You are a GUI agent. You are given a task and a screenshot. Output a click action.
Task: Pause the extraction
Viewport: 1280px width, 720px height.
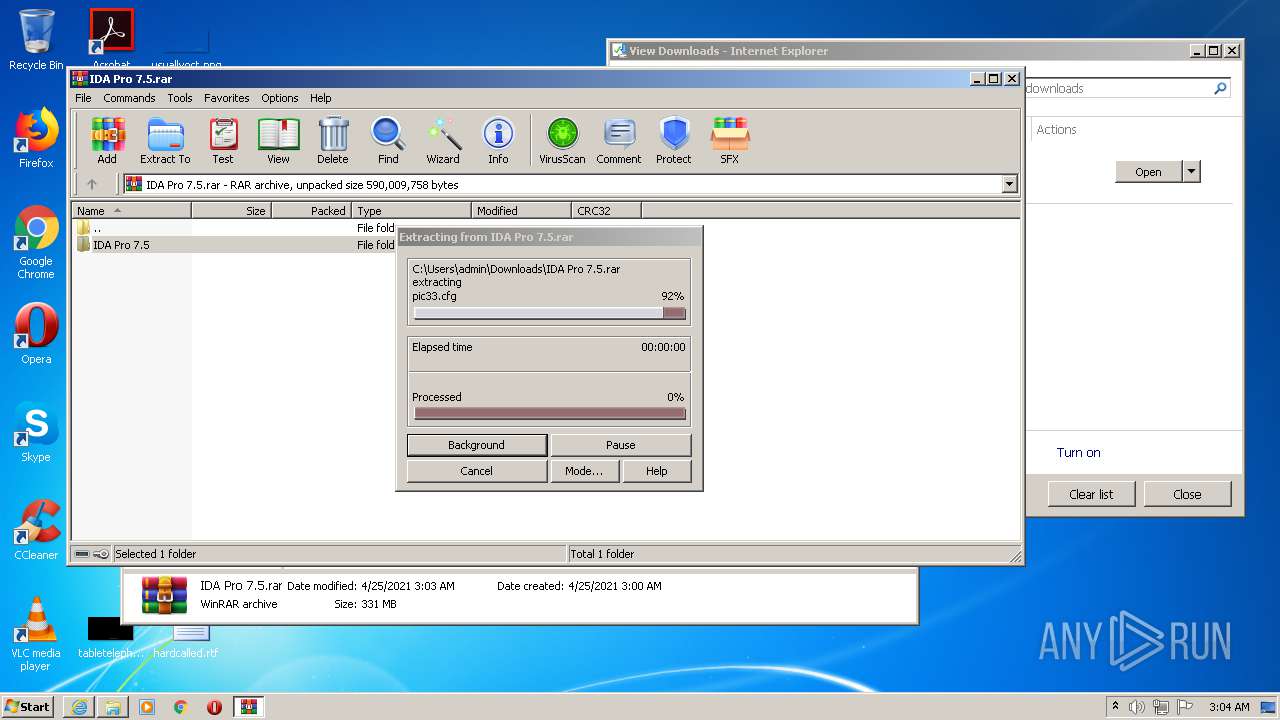click(x=620, y=445)
